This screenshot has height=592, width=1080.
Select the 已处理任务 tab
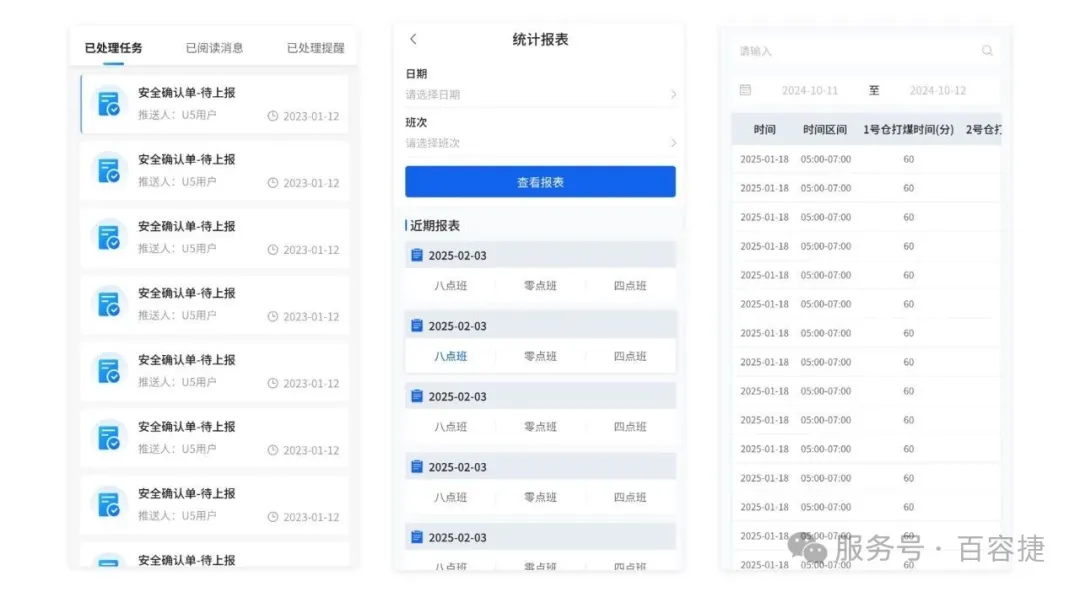[113, 47]
